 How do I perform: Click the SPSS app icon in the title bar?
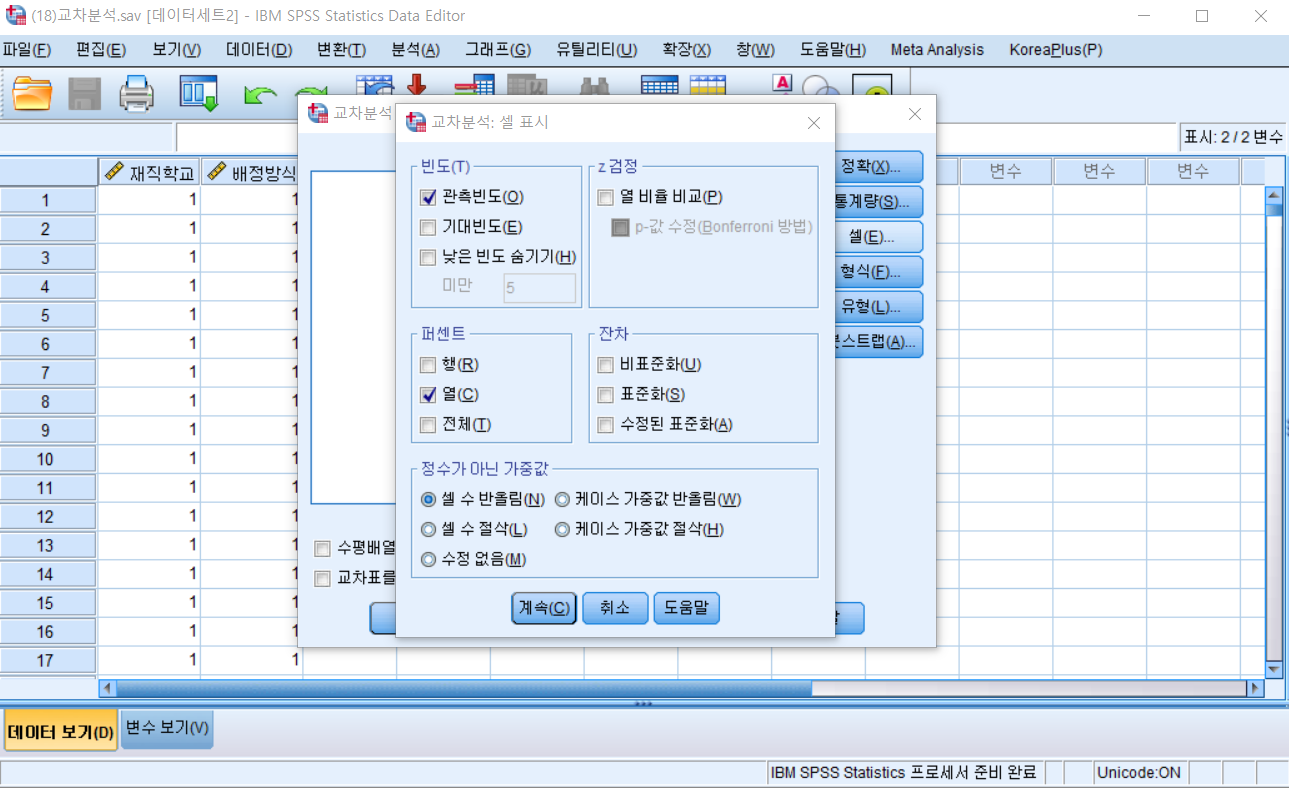[x=16, y=16]
